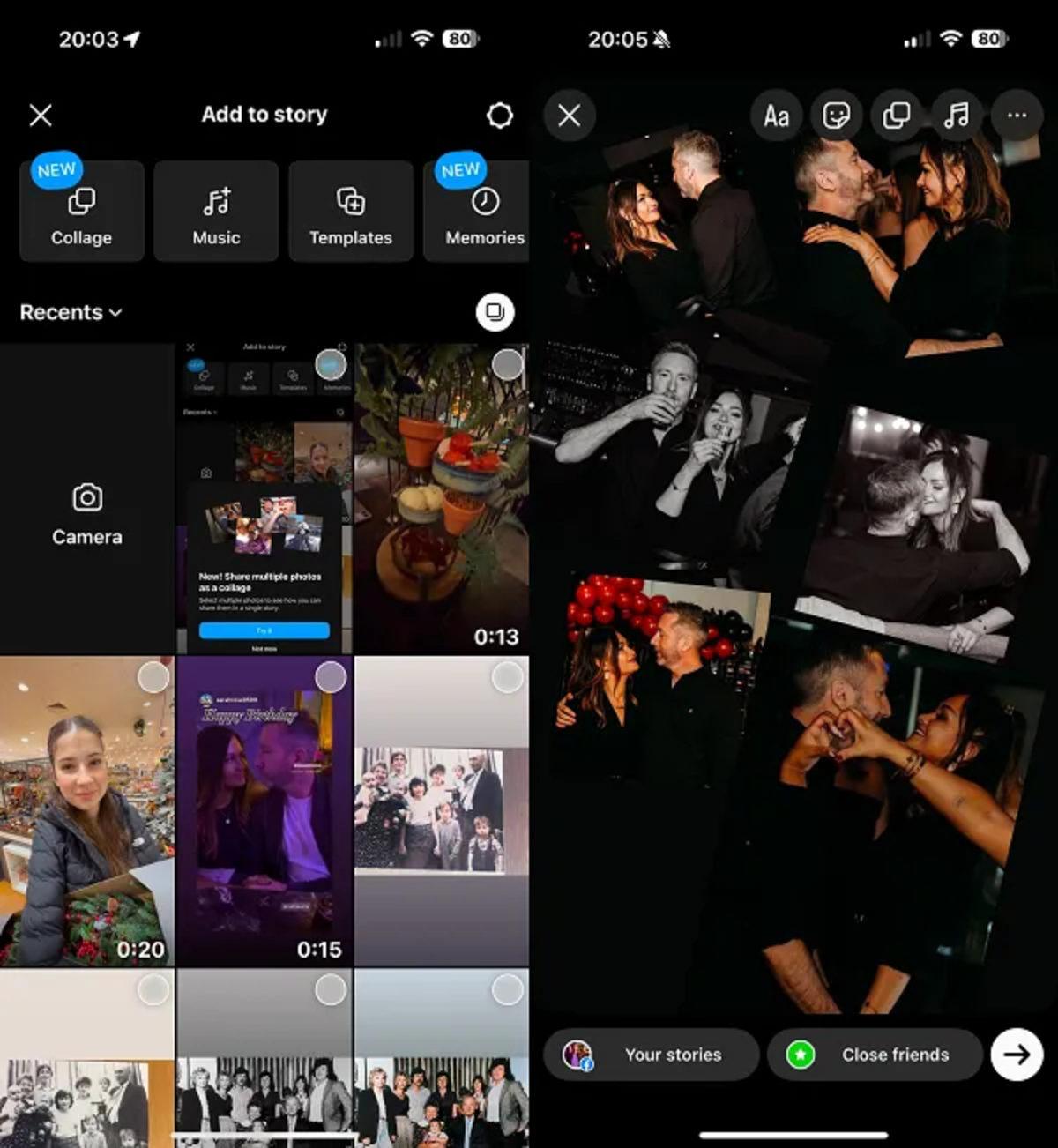Open the collage layout tool in the editor
The image size is (1058, 1148).
pos(897,115)
